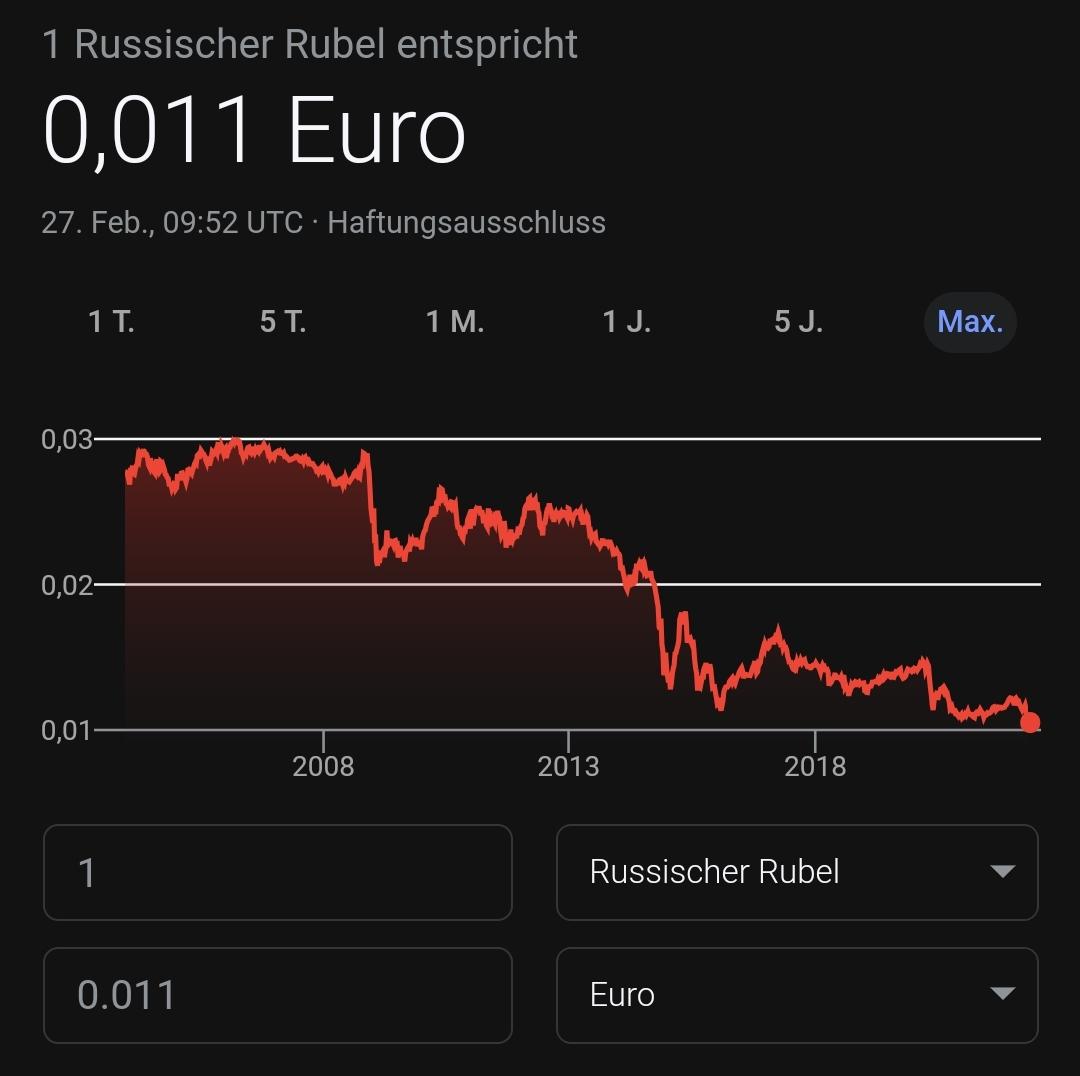Image resolution: width=1080 pixels, height=1076 pixels.
Task: Click the large 0,011 Euro result text
Action: click(x=253, y=130)
